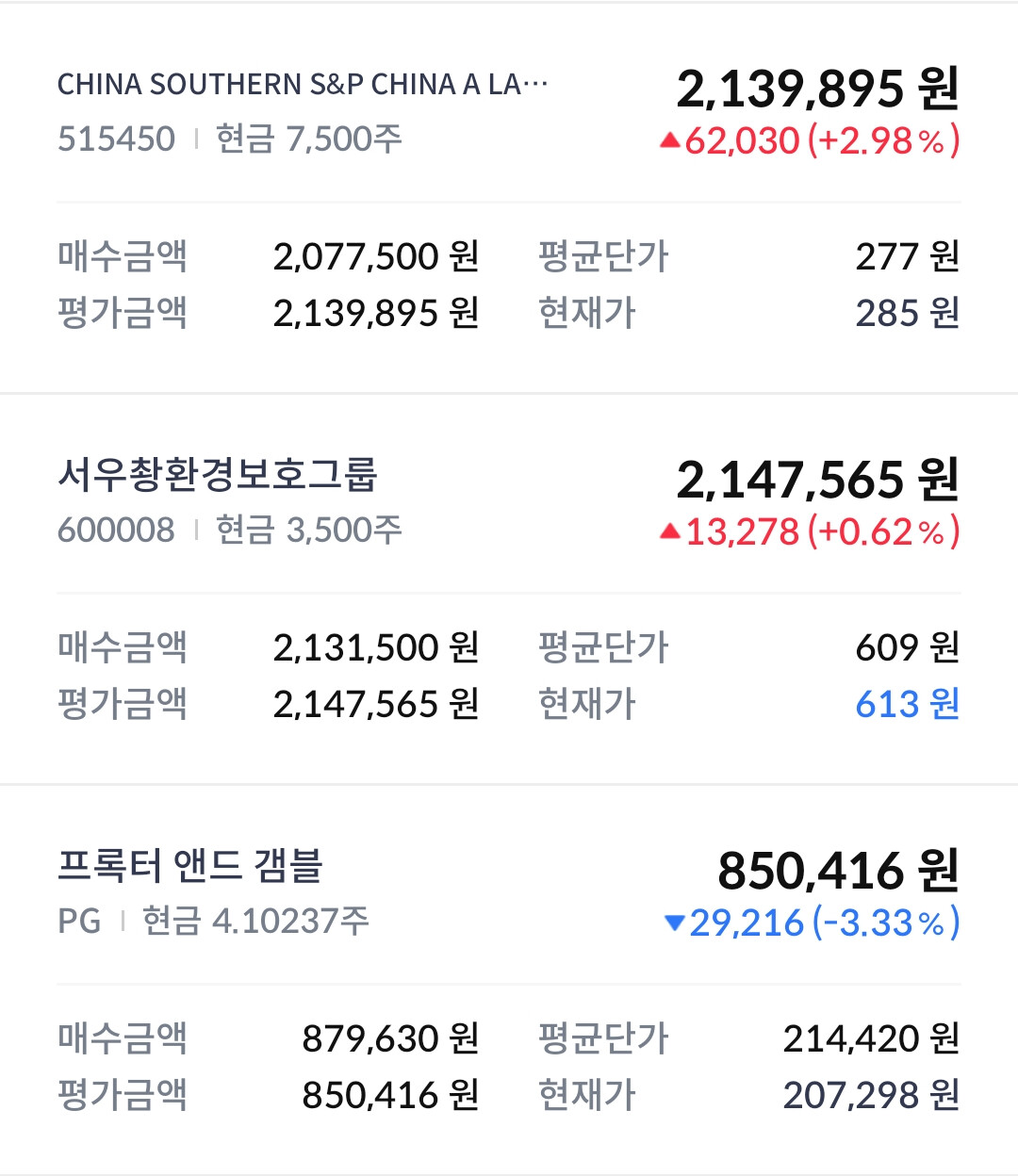Screen dimensions: 1018x1176
Task: Tap the blue 613 원 current price
Action: (x=907, y=704)
